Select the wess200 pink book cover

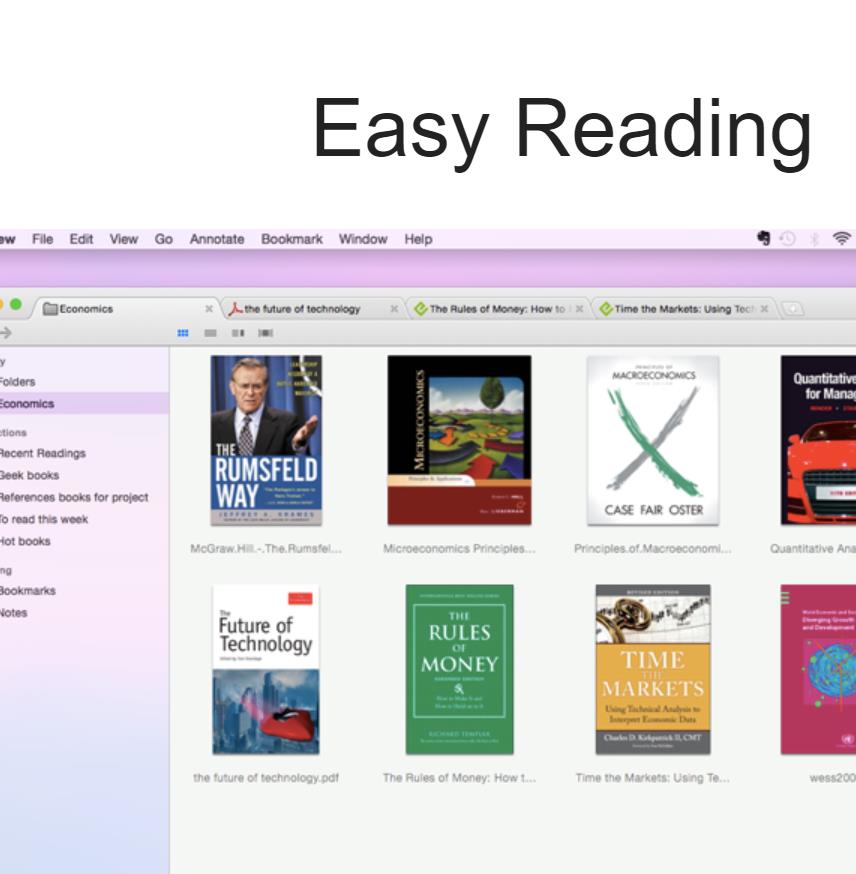pos(818,669)
